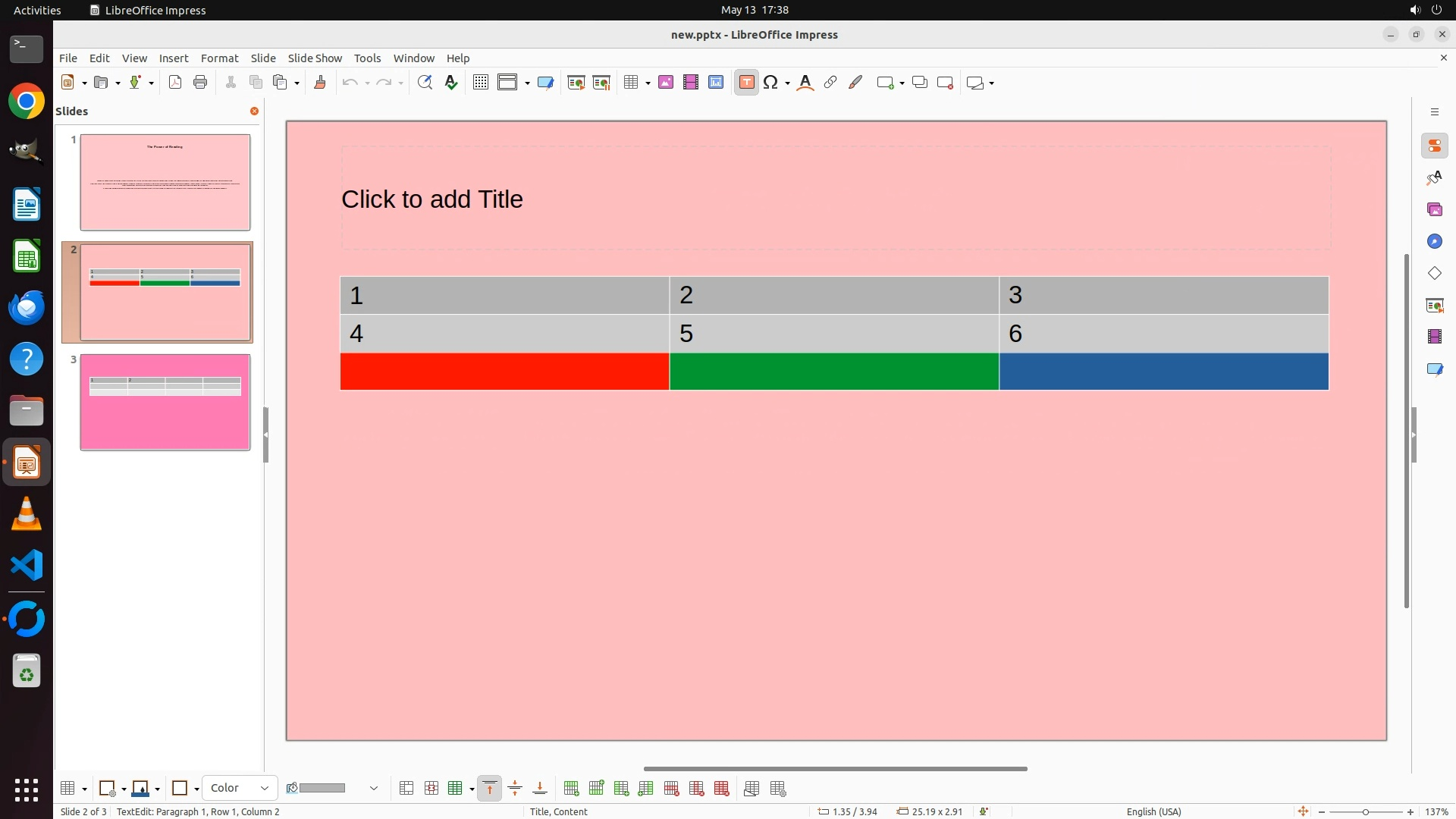Click the zoom slider in status bar
Viewport: 1456px width, 819px height.
[x=1365, y=811]
